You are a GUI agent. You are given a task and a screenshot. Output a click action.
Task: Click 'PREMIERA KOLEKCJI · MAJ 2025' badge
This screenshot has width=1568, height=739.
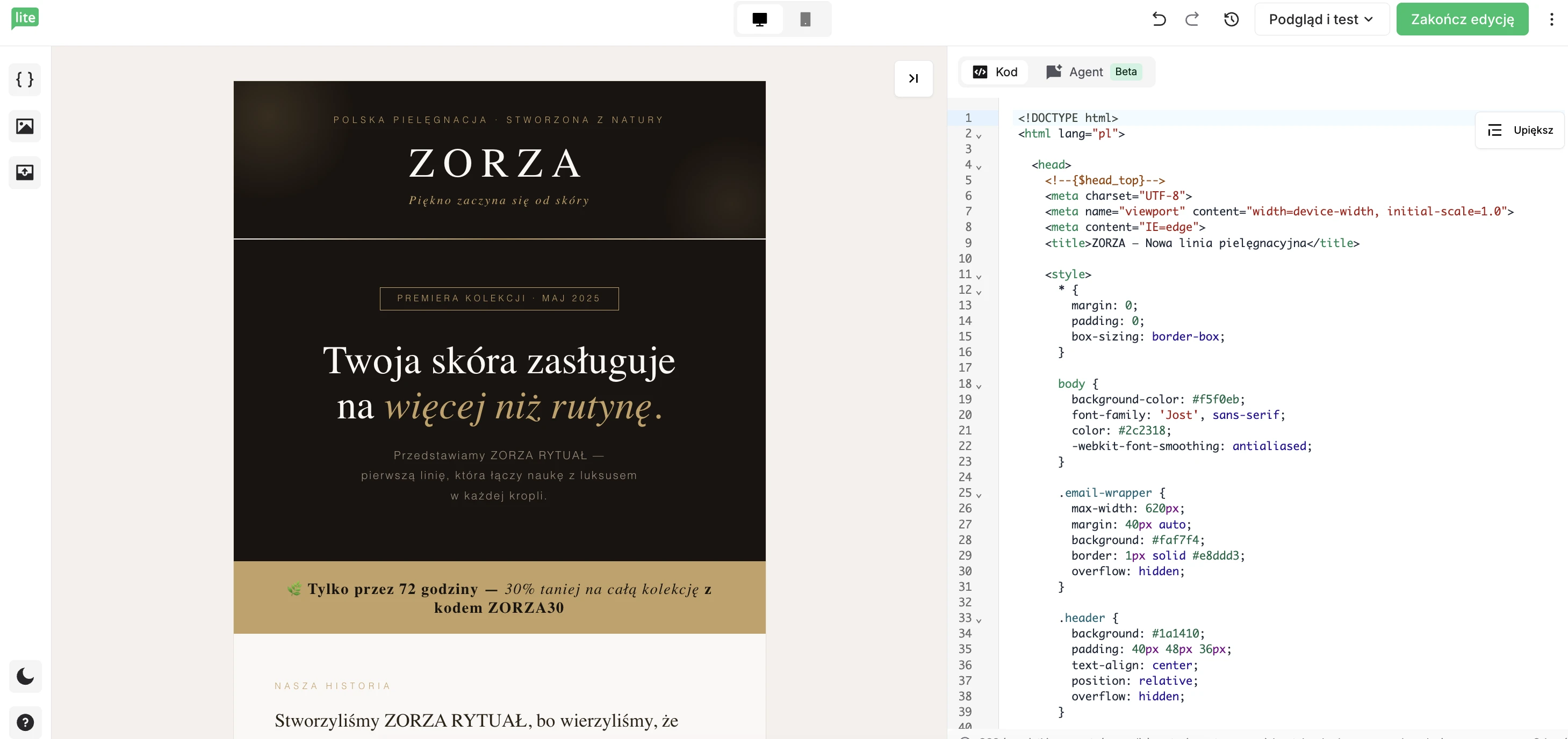click(x=499, y=299)
